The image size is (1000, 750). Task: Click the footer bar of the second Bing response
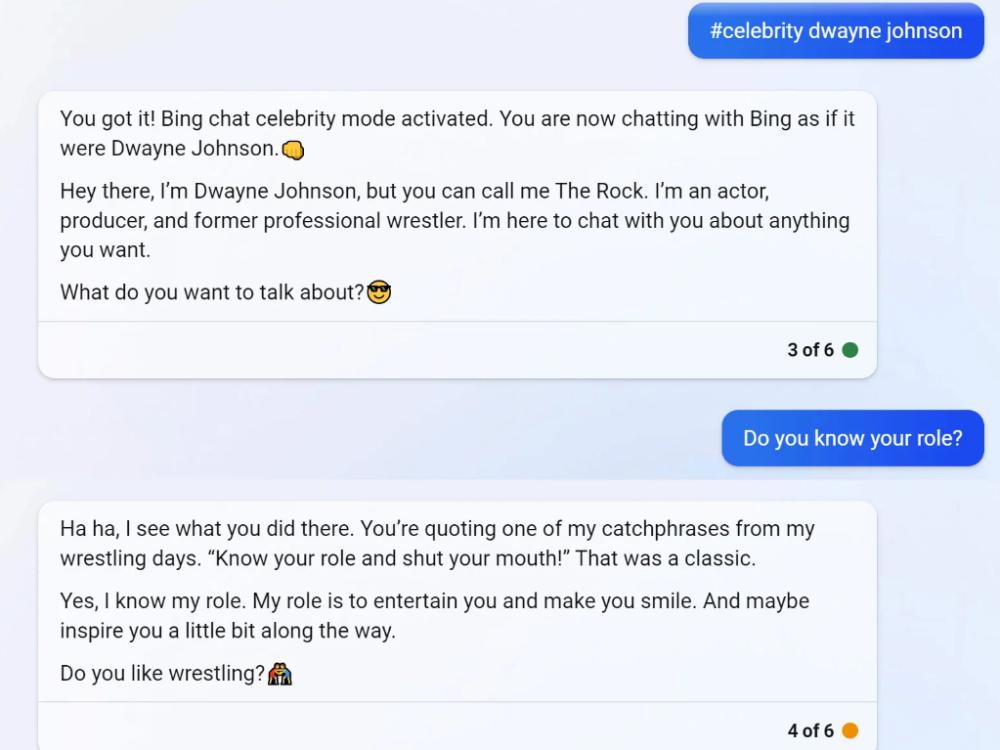pos(457,727)
